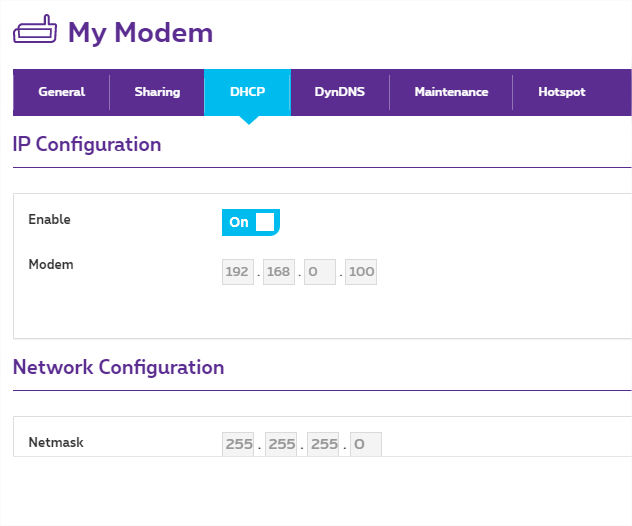The height and width of the screenshot is (526, 632).
Task: Open the DynDNS tab
Action: [x=340, y=92]
